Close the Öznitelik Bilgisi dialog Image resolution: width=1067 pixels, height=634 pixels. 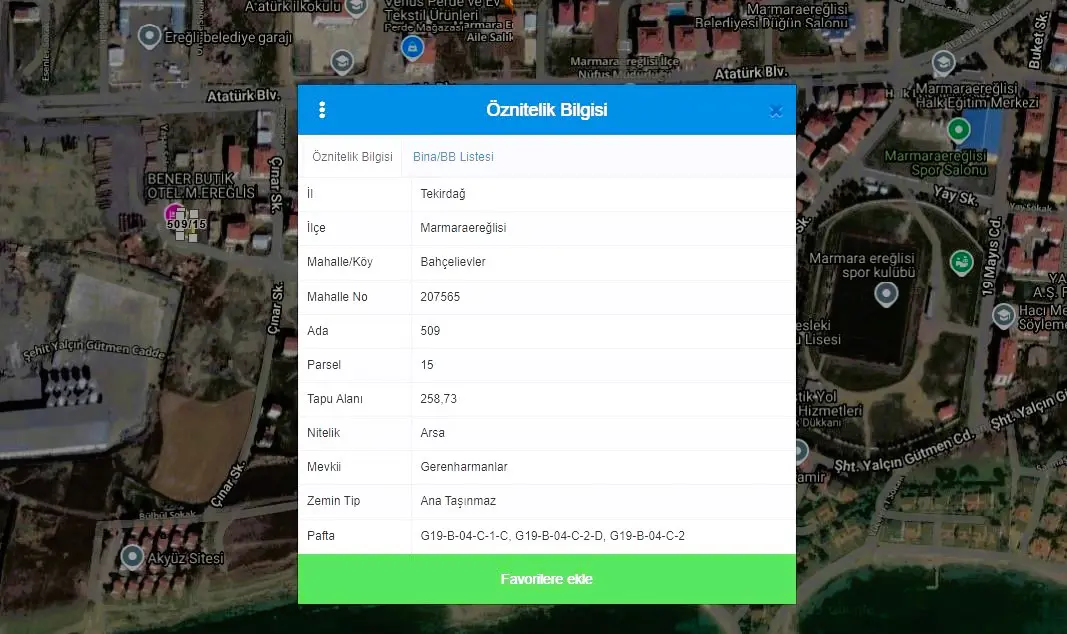(x=776, y=111)
